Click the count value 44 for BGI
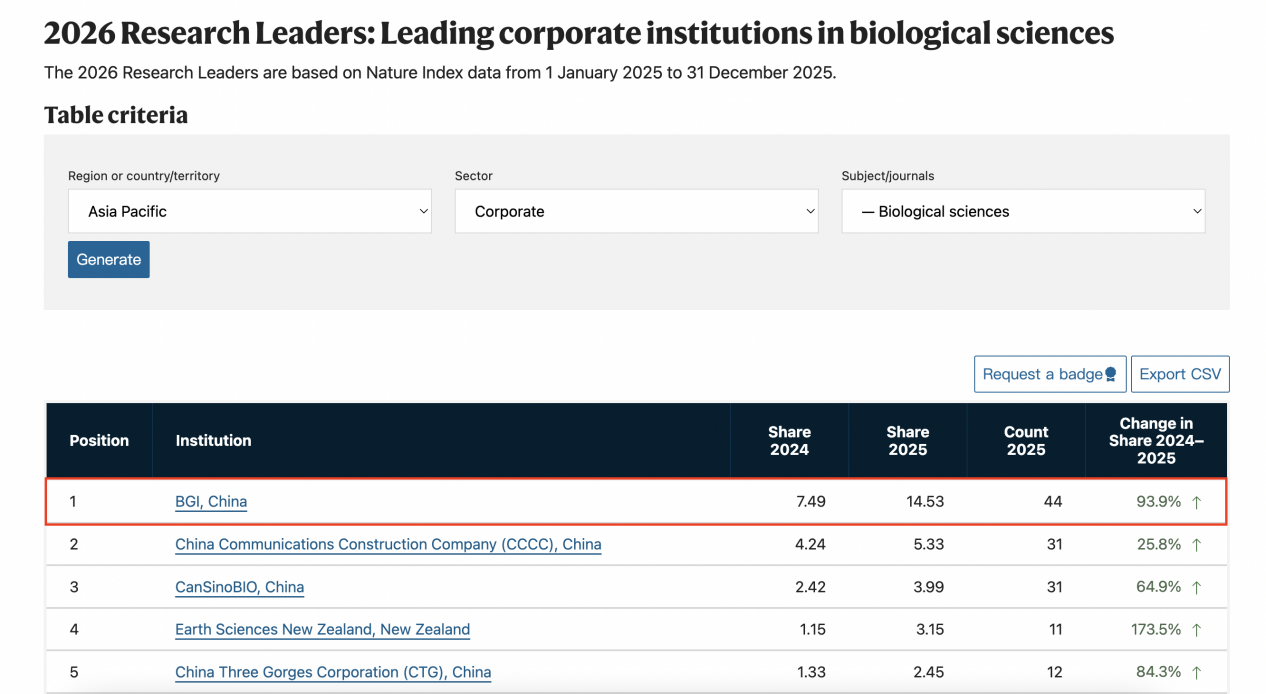The image size is (1266, 694). [1053, 502]
